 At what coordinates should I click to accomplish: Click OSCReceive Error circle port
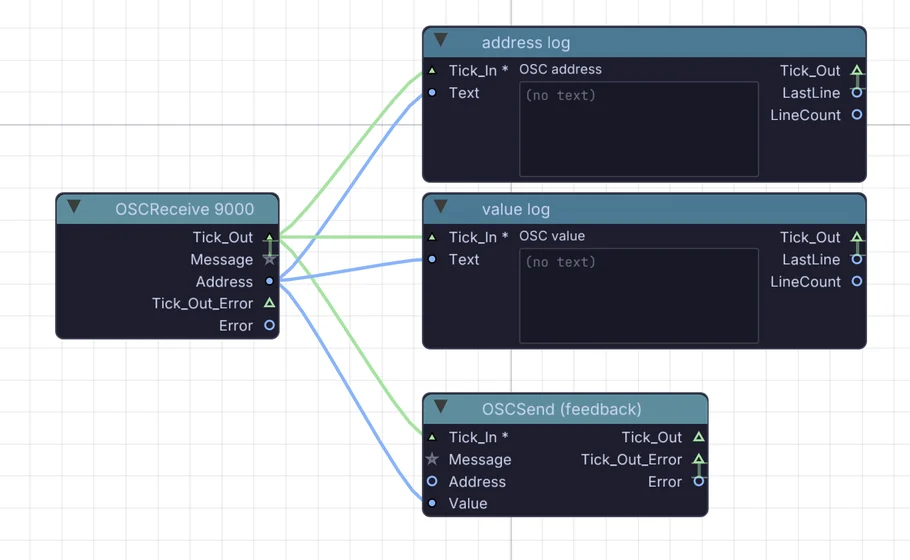point(269,325)
